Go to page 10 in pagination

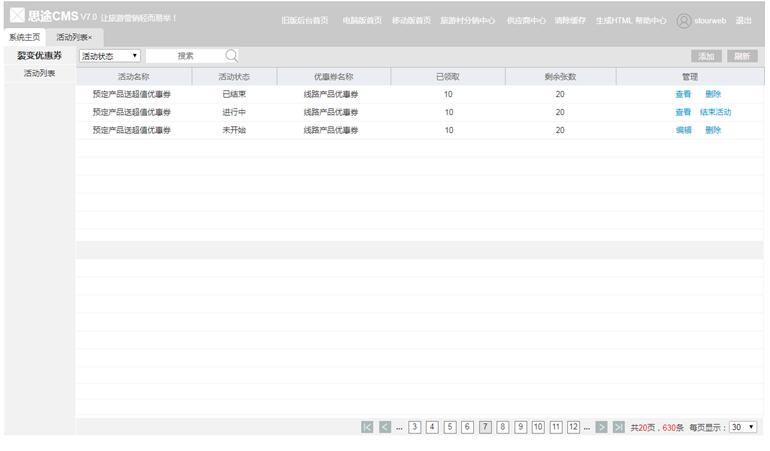point(538,427)
